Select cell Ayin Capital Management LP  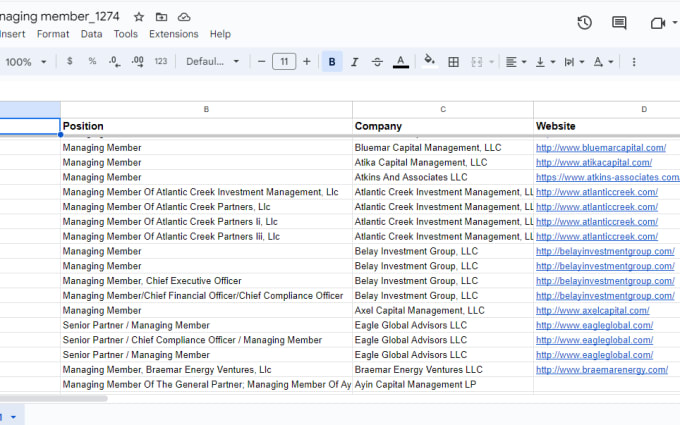443,385
